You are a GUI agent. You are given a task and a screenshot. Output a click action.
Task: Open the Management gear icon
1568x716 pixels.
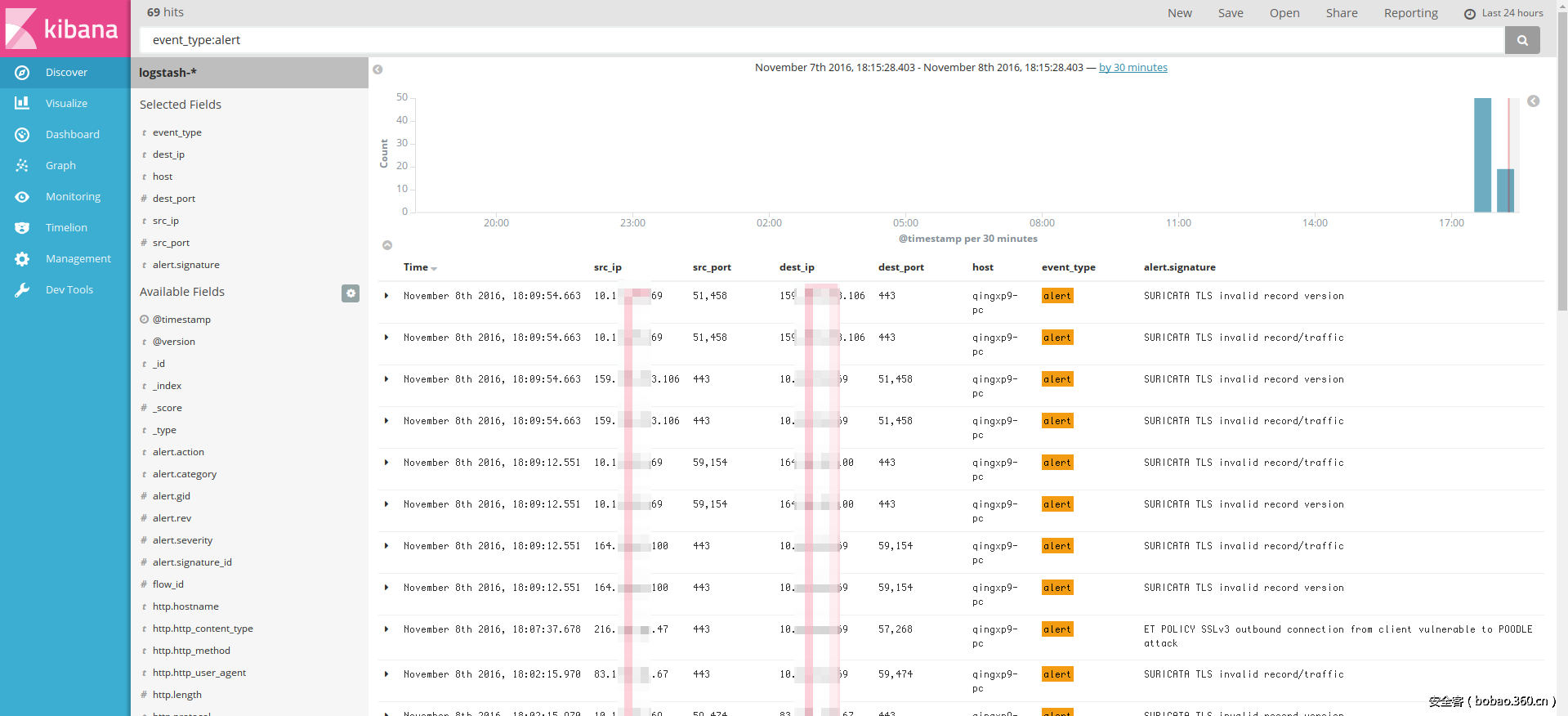coord(22,259)
